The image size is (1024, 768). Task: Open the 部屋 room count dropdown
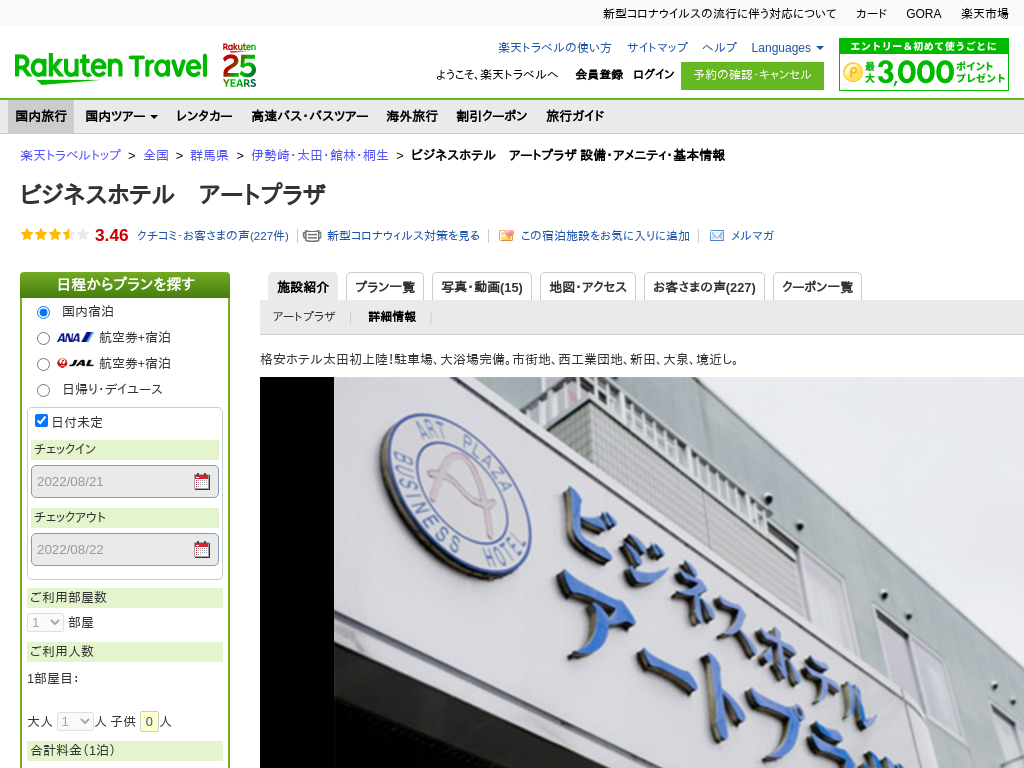click(45, 622)
